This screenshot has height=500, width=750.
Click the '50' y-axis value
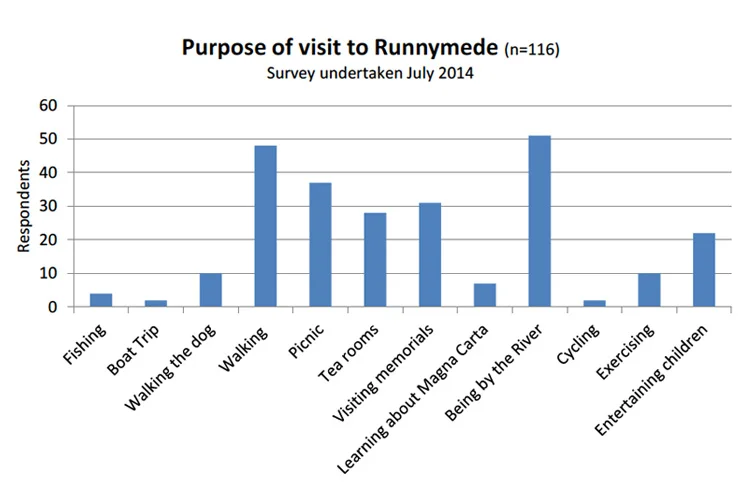click(x=48, y=139)
